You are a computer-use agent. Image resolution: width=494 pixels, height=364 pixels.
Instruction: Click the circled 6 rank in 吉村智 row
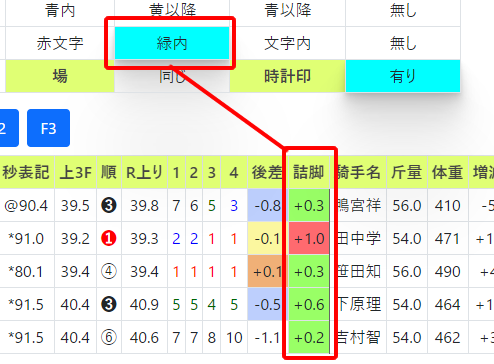click(109, 337)
